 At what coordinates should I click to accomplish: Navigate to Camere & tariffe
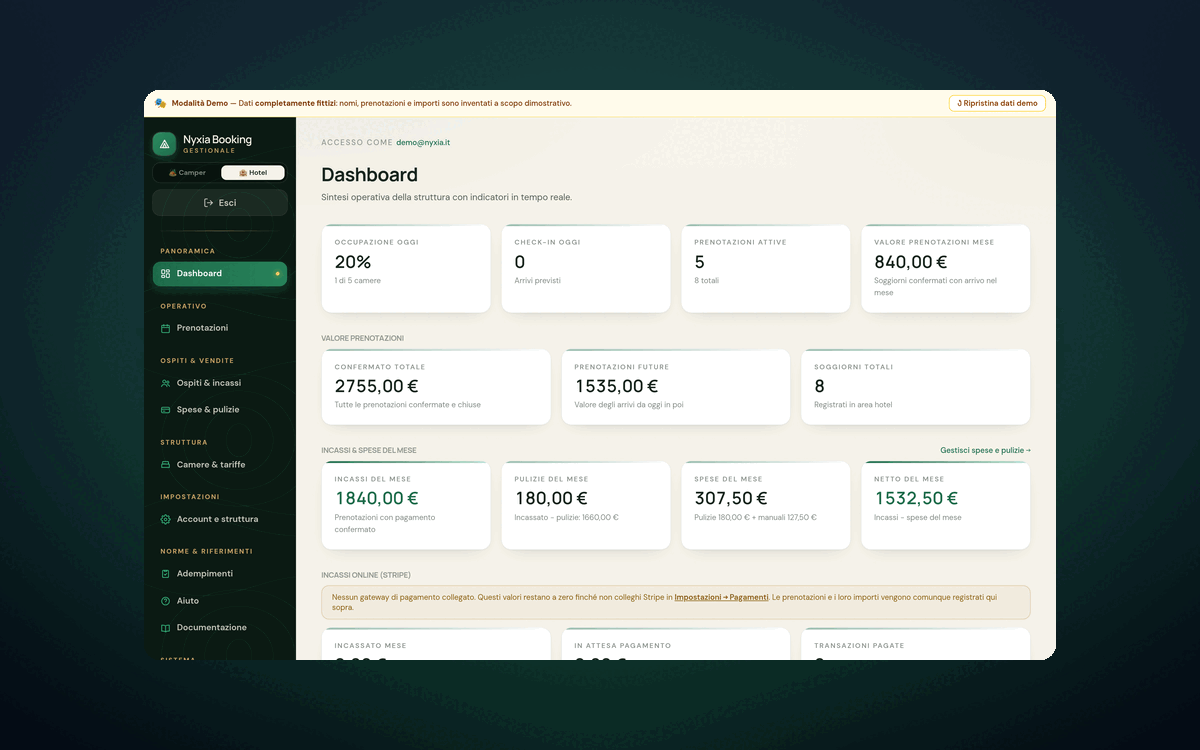pyautogui.click(x=220, y=465)
